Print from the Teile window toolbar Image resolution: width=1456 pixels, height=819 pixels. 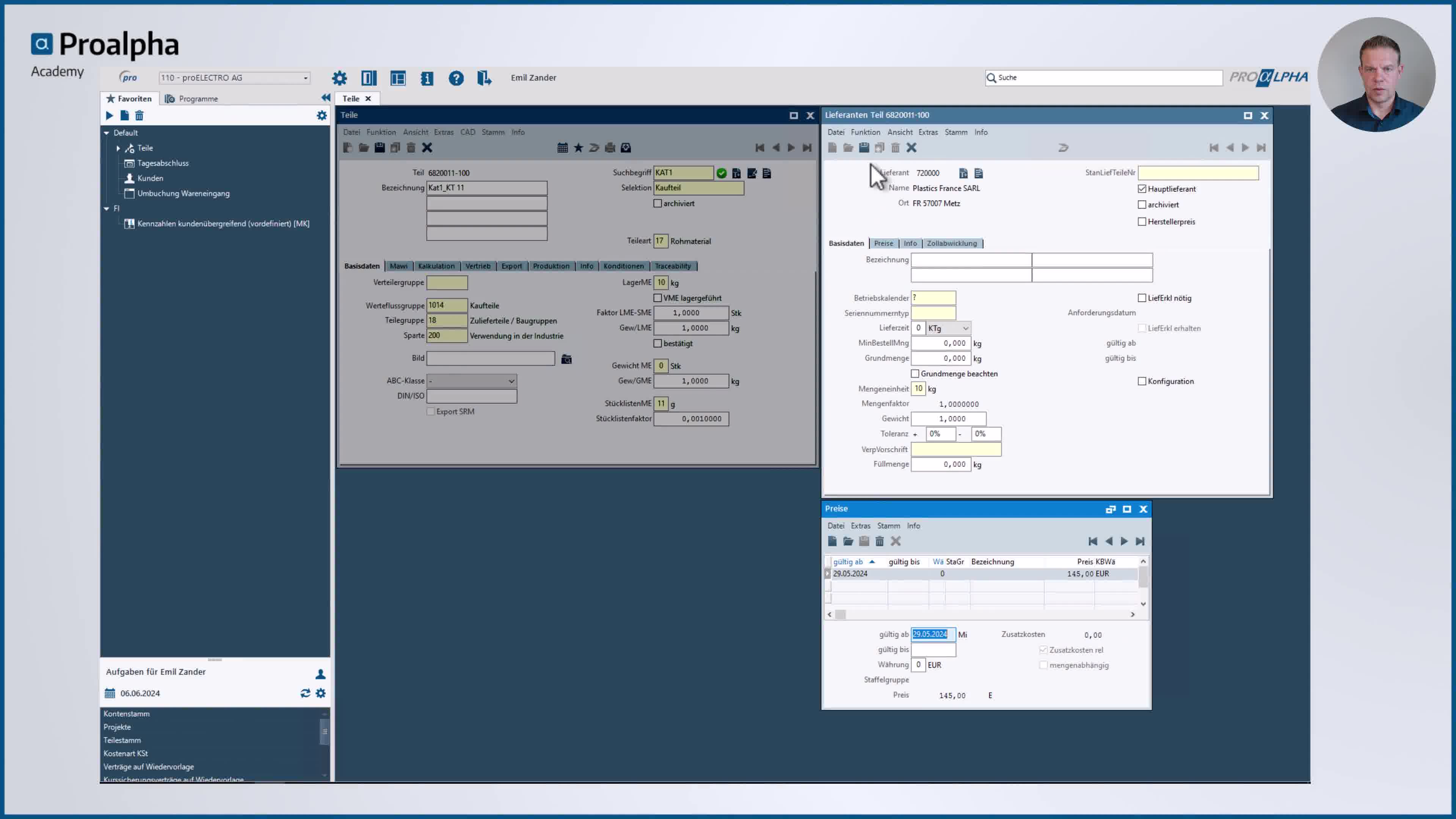click(x=610, y=147)
